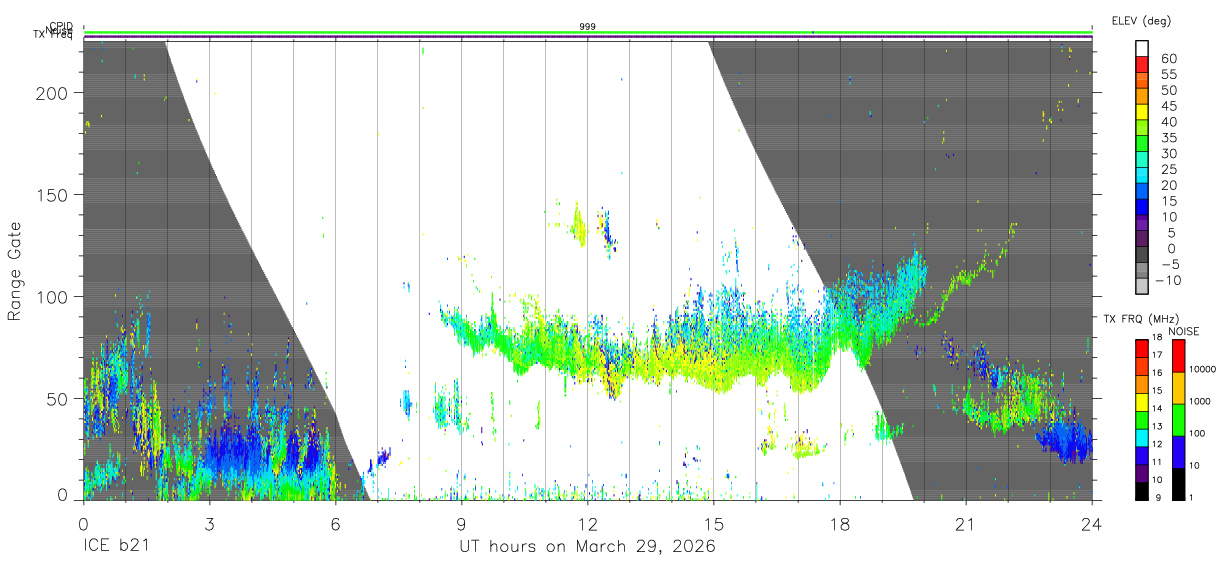This screenshot has width=1228, height=567.
Task: Click the x-axis tick label '9'
Action: 461,523
